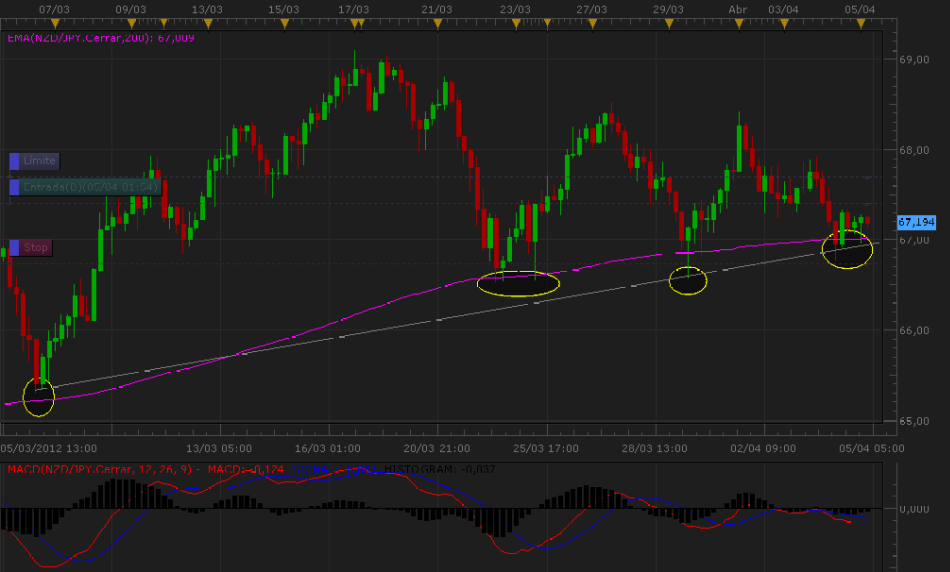Viewport: 950px width, 572px height.
Task: Click the 05/03/2012 13:00 time axis label
Action: click(48, 448)
